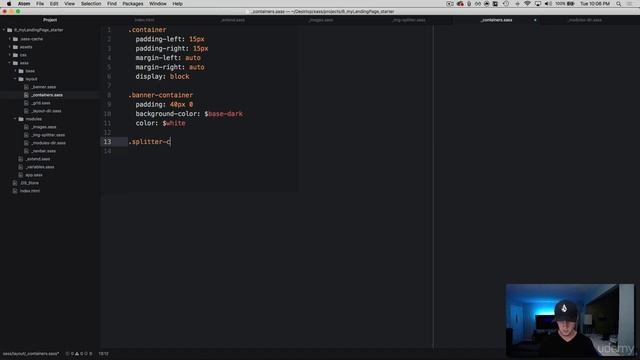Open the Edit menu
Screen dimensions: 640x360
coord(54,4)
